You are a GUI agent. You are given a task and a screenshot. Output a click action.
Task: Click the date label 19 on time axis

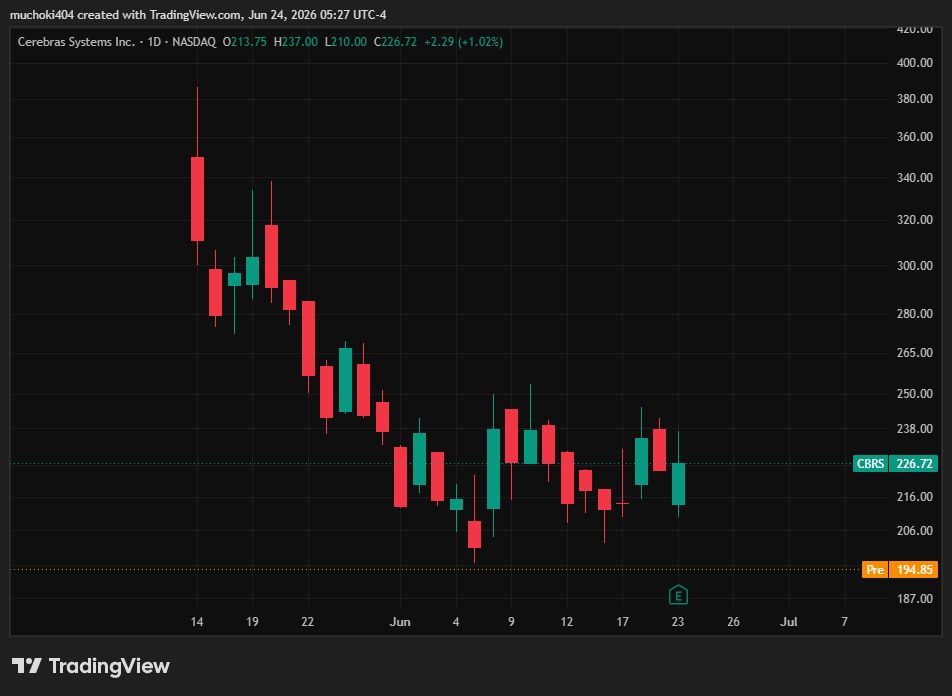252,621
